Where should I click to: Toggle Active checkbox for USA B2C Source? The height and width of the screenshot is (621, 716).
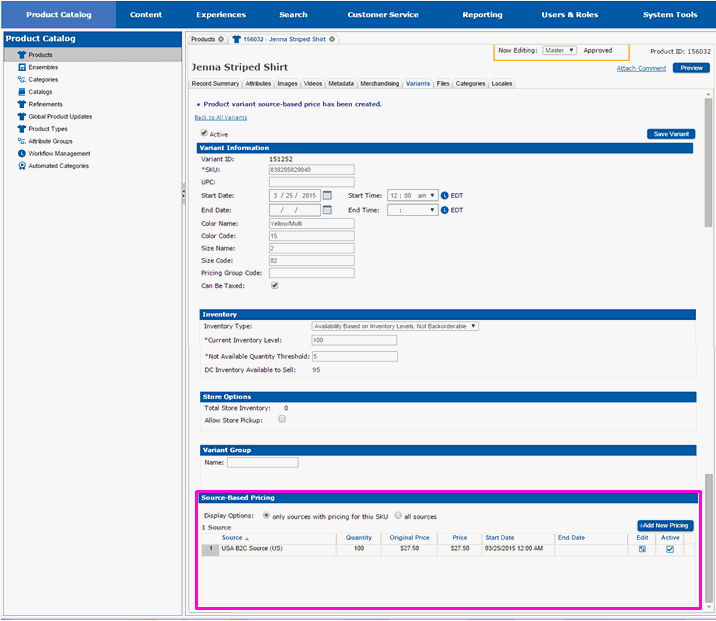click(670, 549)
